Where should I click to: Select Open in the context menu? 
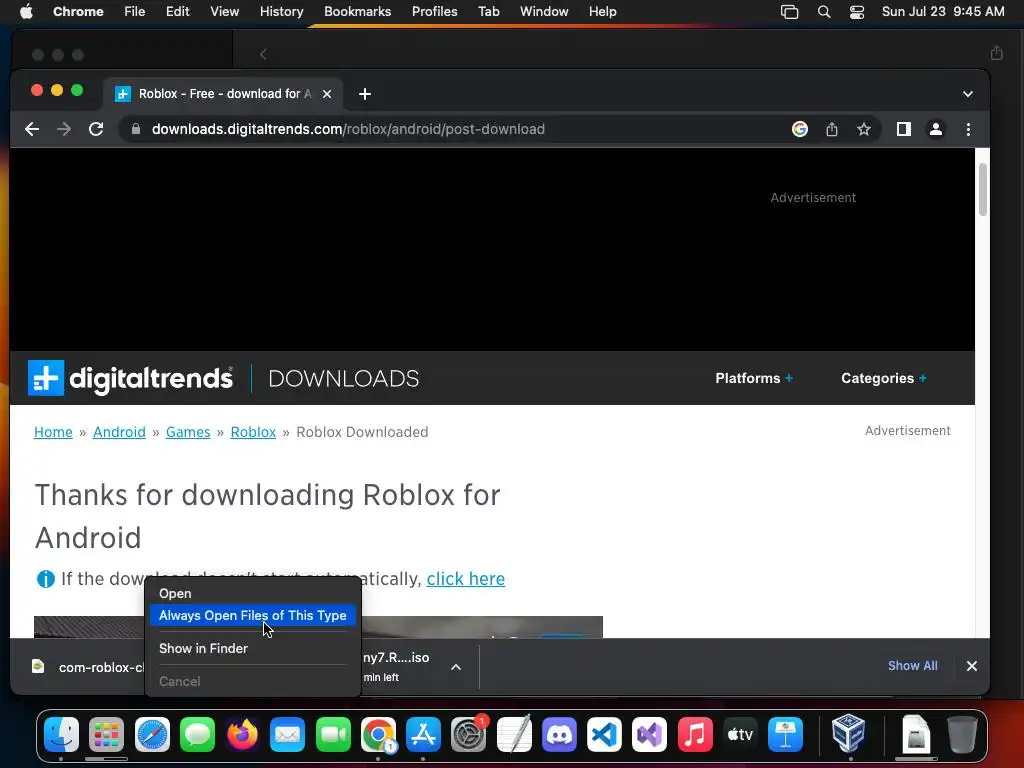pyautogui.click(x=252, y=594)
